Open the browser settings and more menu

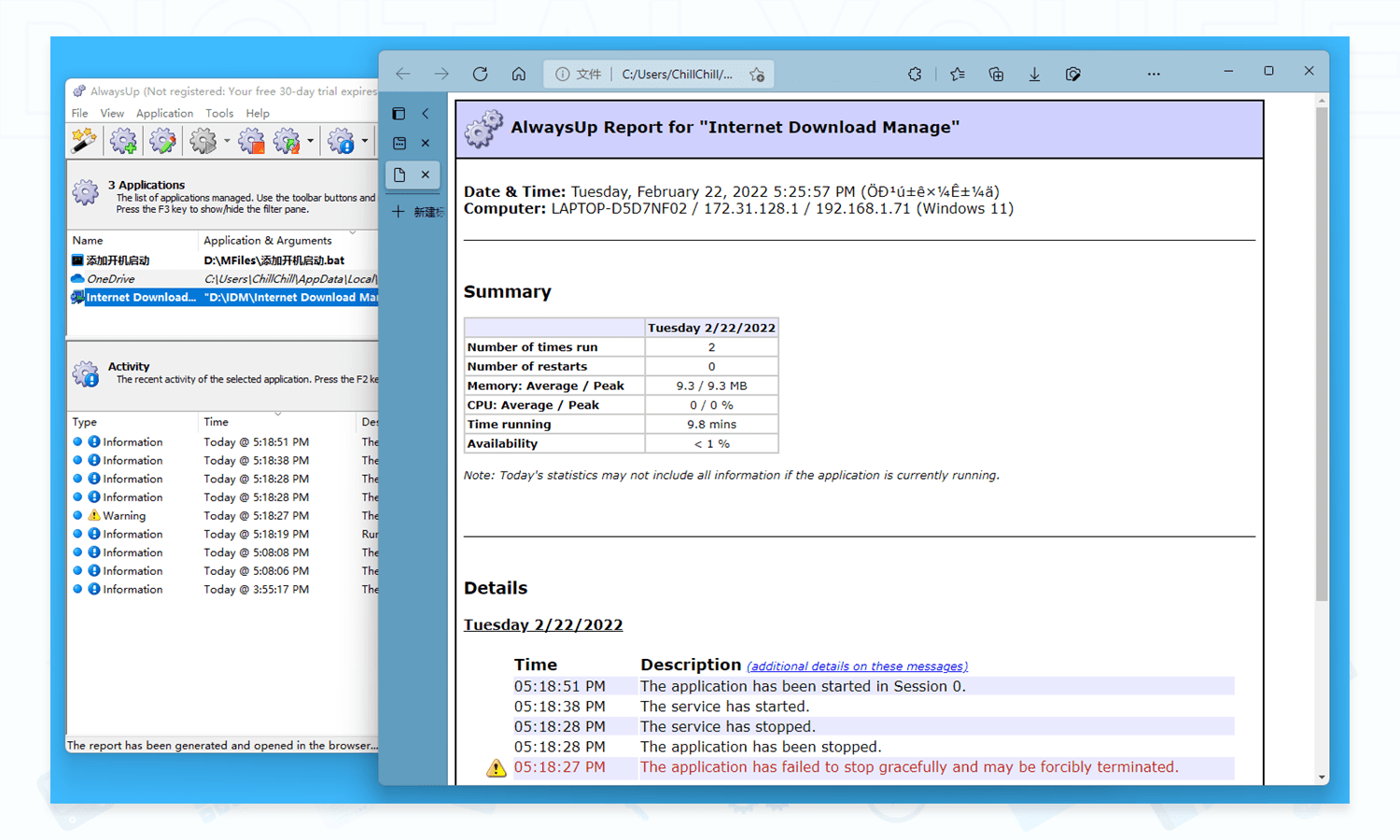tap(1154, 74)
